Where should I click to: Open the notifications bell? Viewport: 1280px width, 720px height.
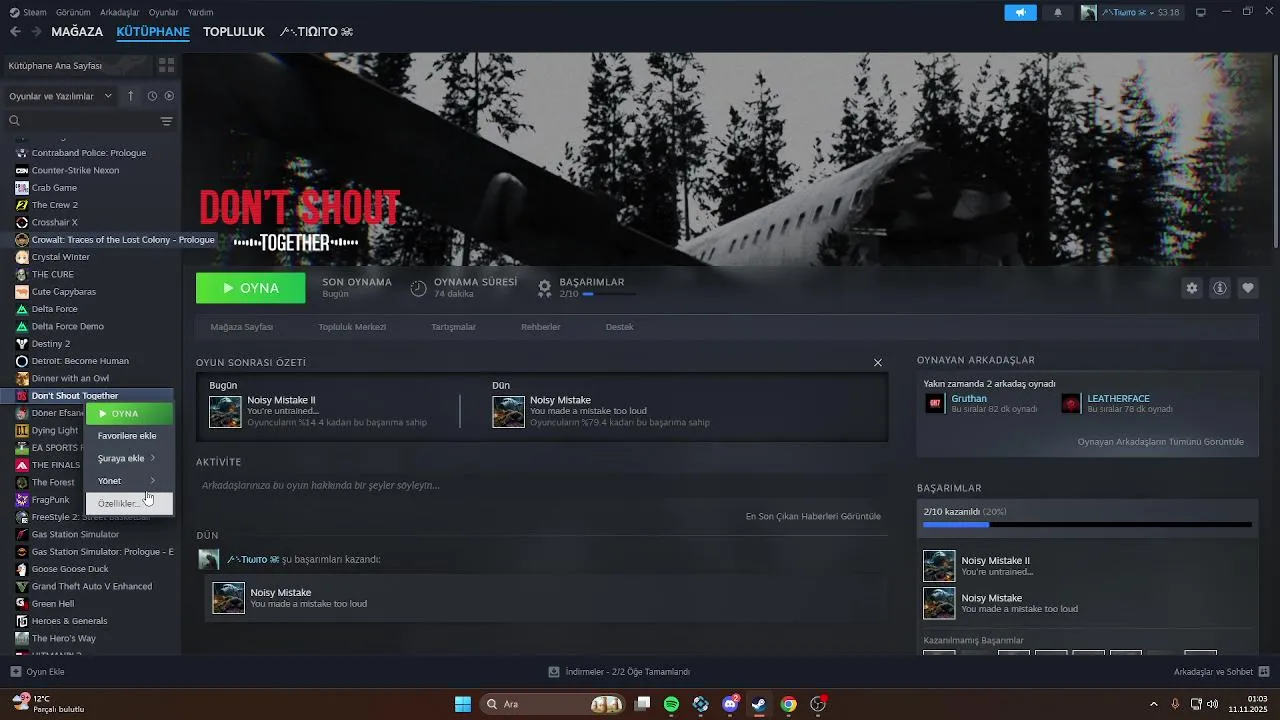click(x=1058, y=12)
